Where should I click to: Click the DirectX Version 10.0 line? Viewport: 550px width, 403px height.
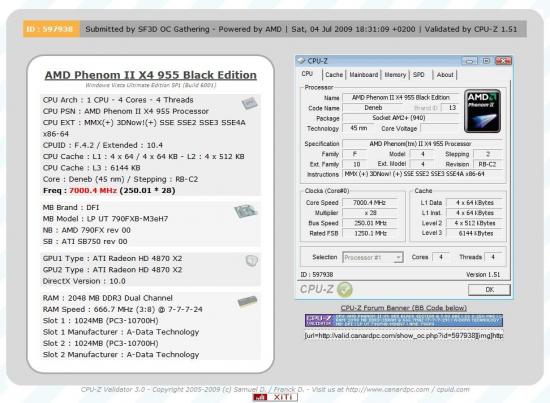pos(84,281)
